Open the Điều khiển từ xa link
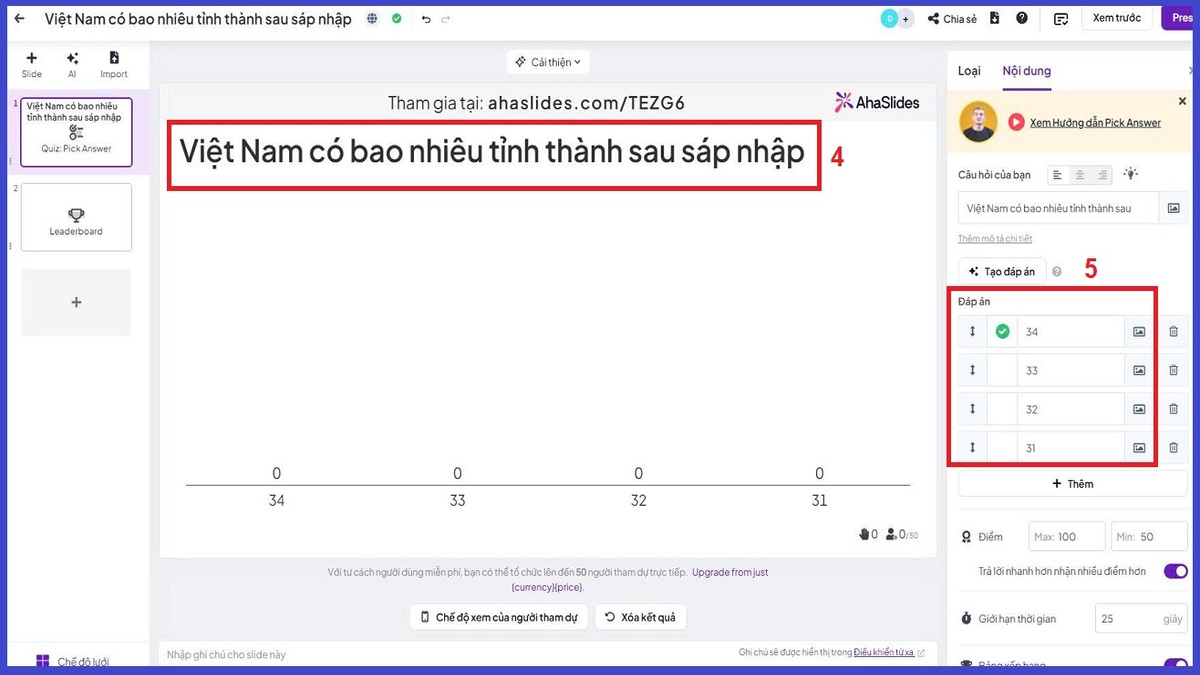 884,652
